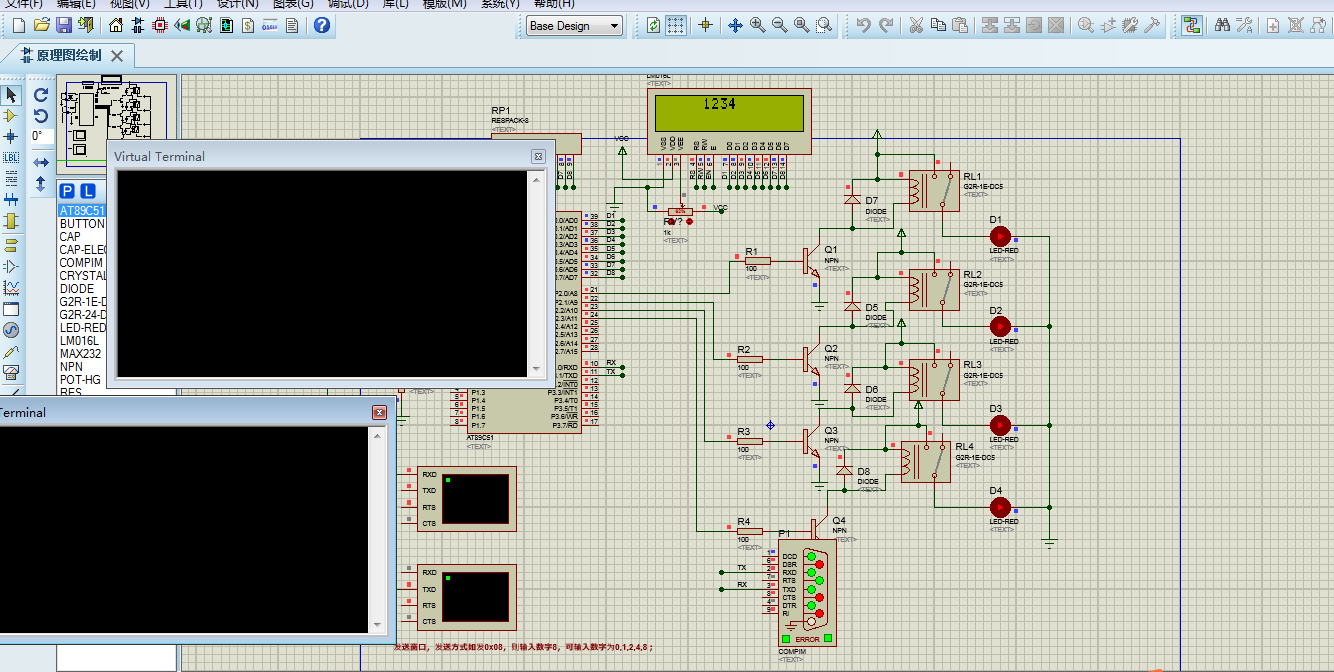Create a new project icon

(17, 25)
